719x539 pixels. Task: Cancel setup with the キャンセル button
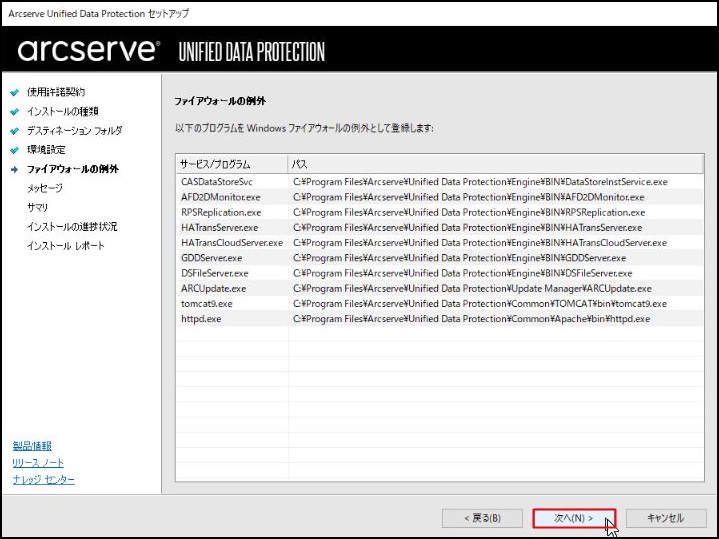tap(666, 518)
